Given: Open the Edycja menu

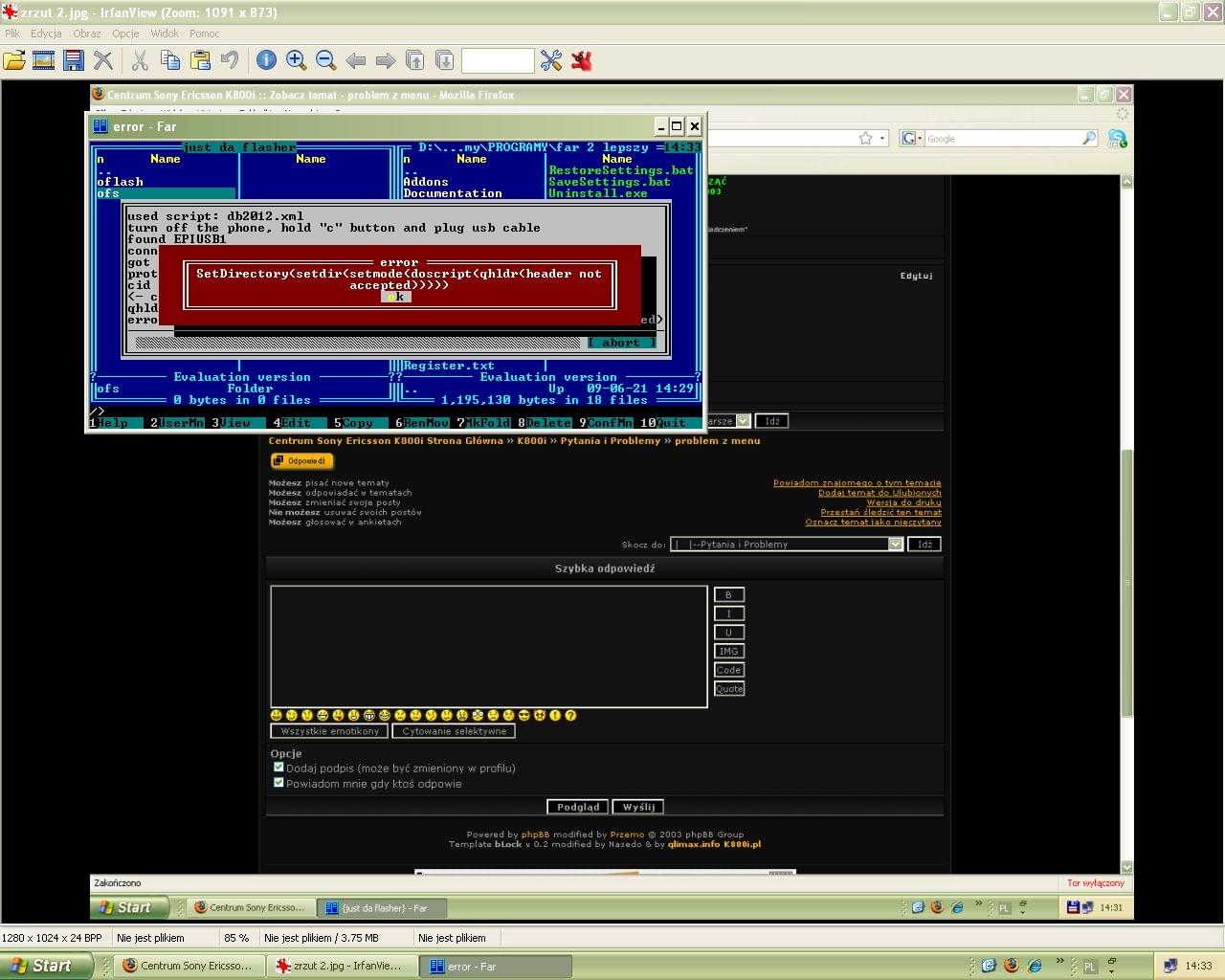Looking at the screenshot, I should coord(46,33).
